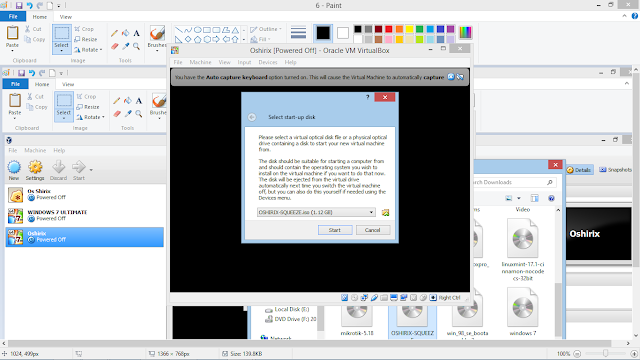Open Resize in the top Paint Image group
The width and height of the screenshot is (640, 360).
point(86,39)
